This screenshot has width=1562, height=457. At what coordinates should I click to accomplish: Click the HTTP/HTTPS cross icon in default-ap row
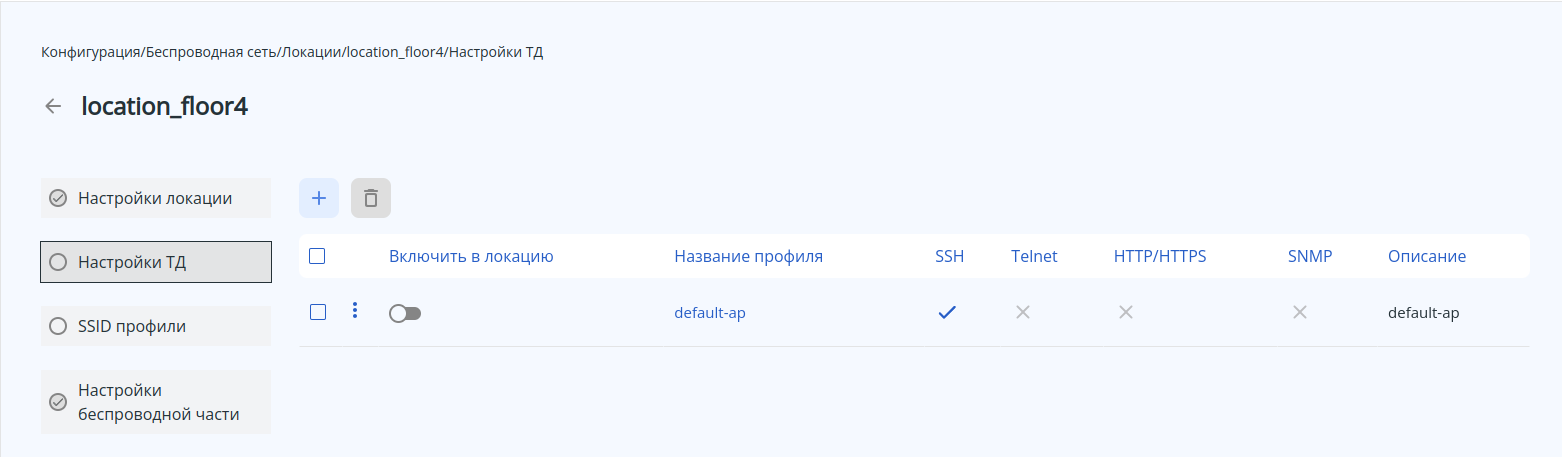click(1126, 312)
